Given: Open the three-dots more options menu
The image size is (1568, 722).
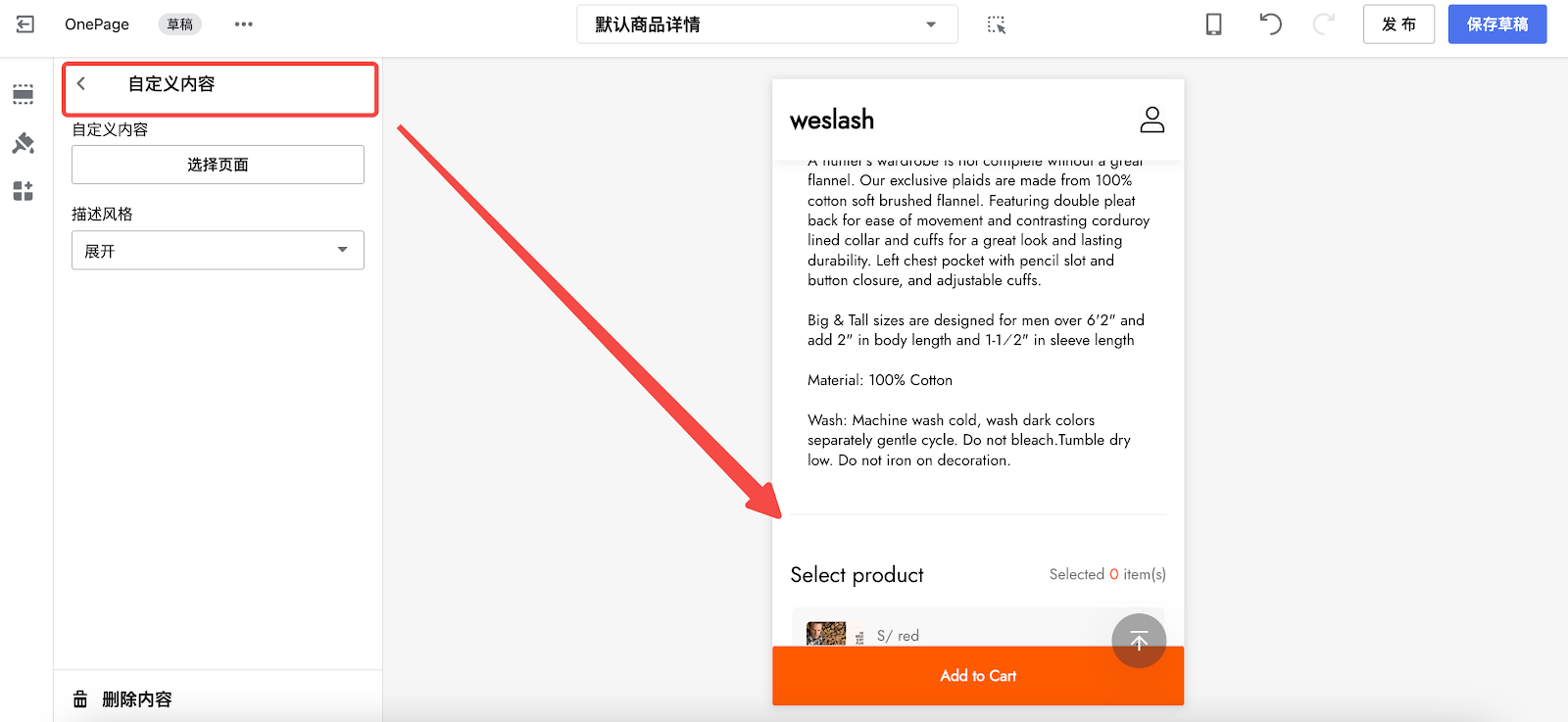Looking at the screenshot, I should click(244, 24).
